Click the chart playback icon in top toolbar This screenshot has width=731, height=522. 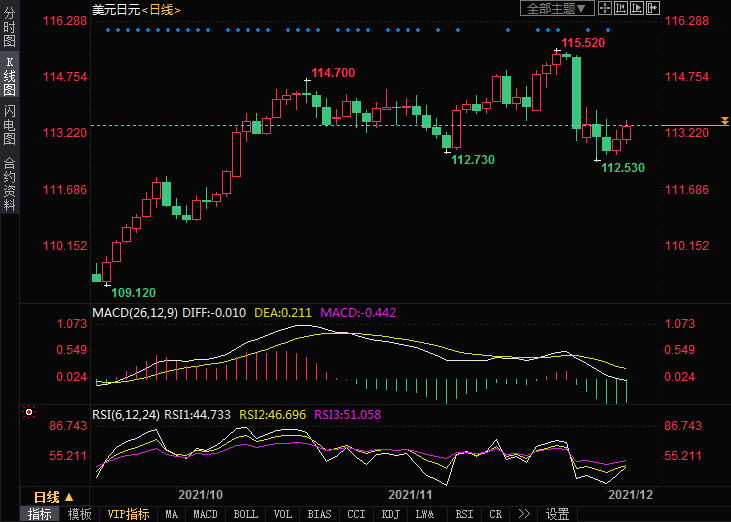tap(637, 9)
